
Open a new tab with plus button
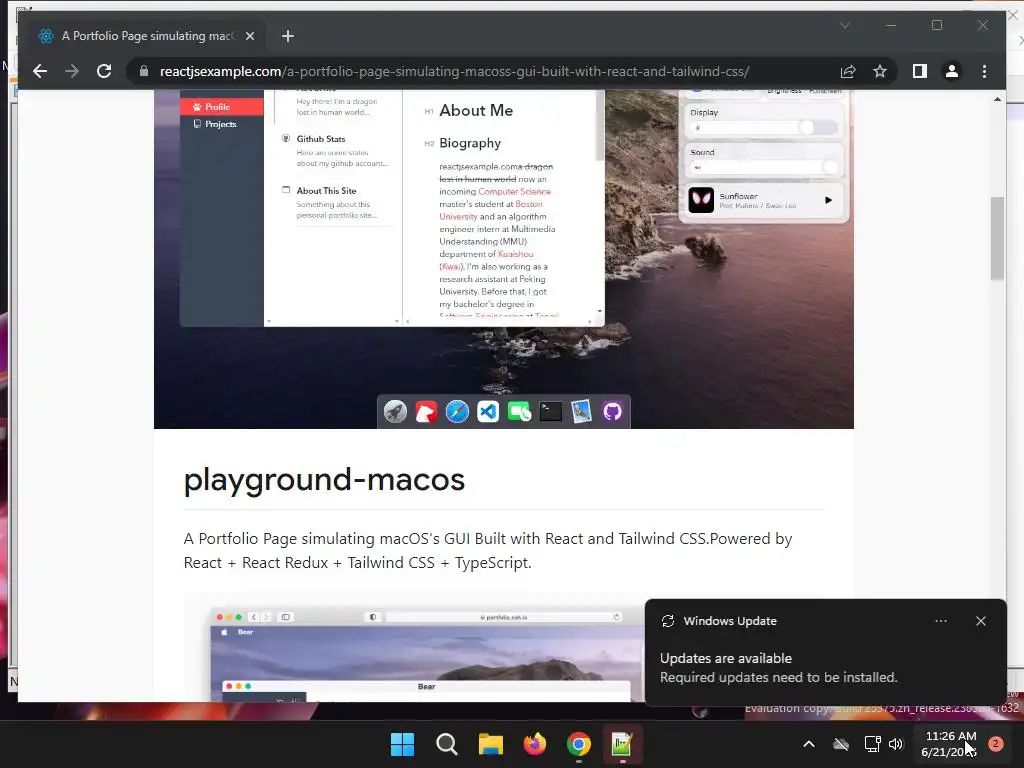point(288,37)
